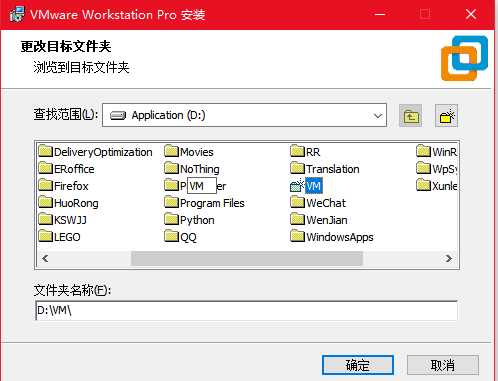Screen dimensions: 498x381
Task: Select the WinR folder
Action: tap(436, 152)
